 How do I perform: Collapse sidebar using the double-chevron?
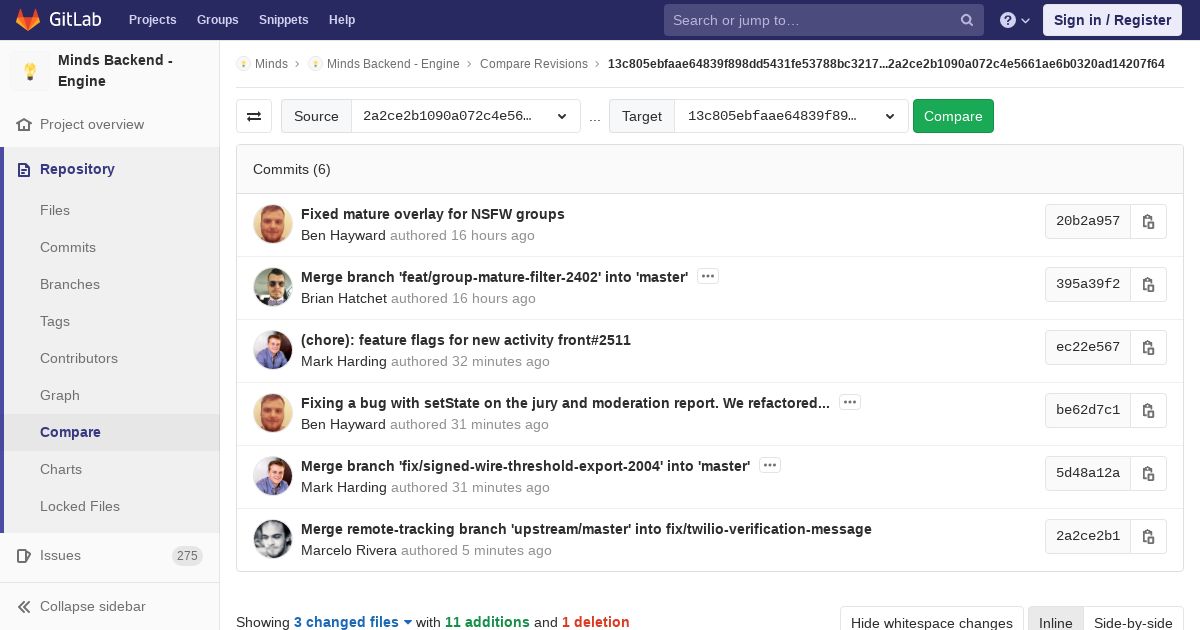pyautogui.click(x=24, y=607)
